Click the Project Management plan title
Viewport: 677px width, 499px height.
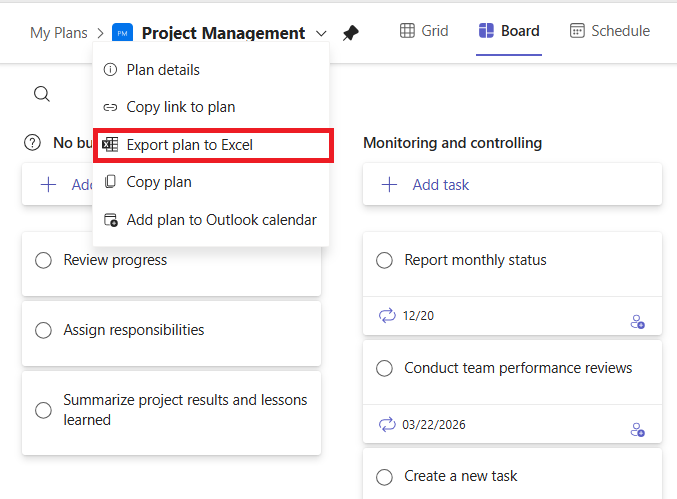tap(223, 33)
